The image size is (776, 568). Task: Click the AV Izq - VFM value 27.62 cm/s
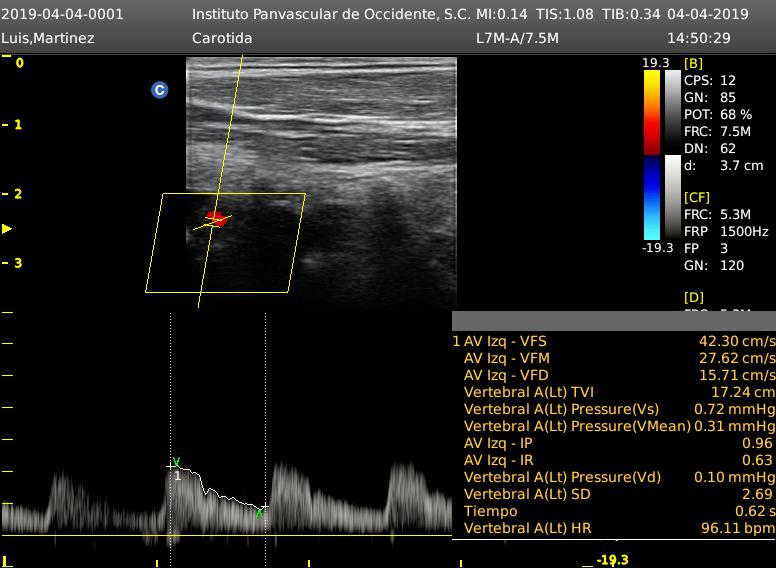pos(737,358)
